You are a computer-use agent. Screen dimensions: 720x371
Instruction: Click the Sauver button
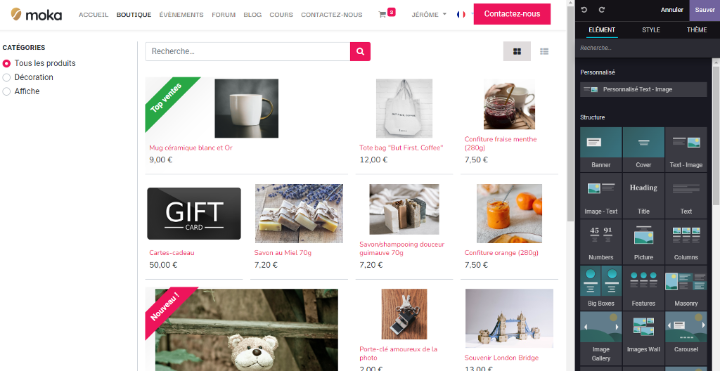coord(704,10)
